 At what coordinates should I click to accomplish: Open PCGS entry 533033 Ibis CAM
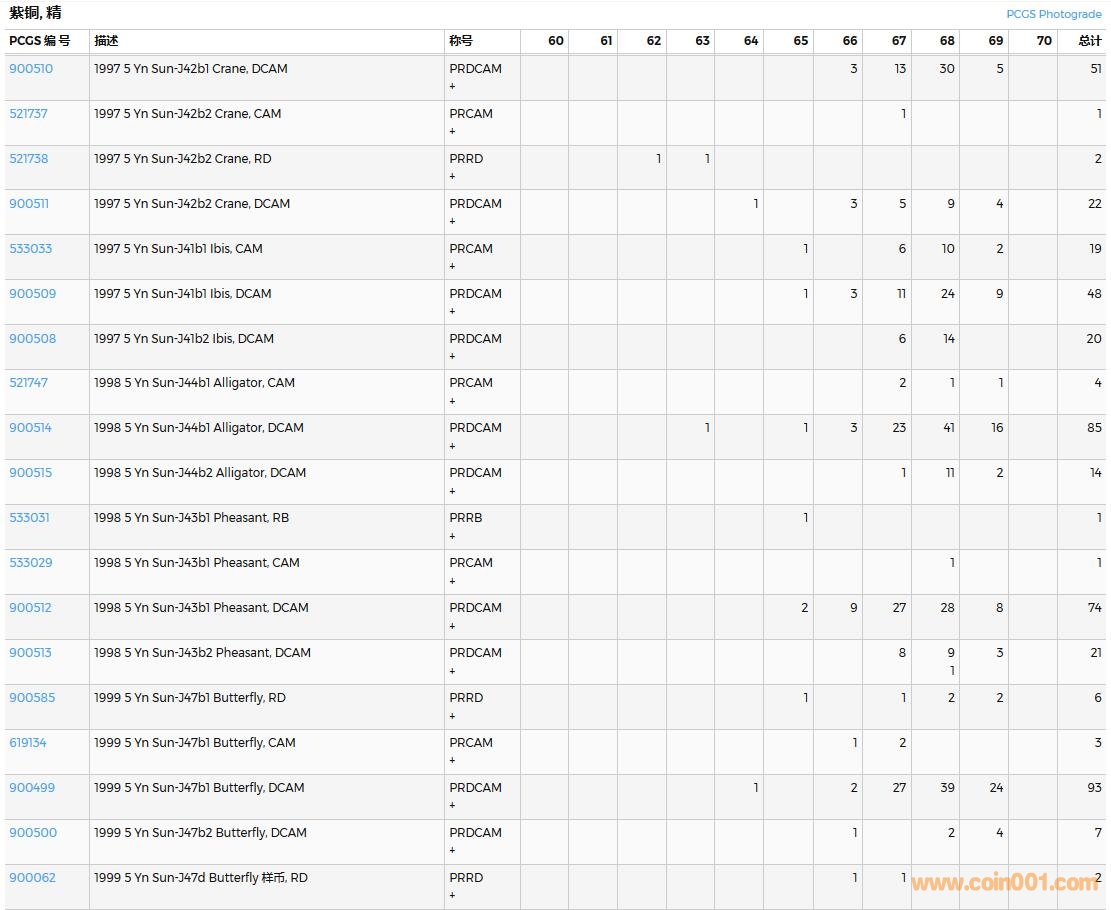click(30, 249)
